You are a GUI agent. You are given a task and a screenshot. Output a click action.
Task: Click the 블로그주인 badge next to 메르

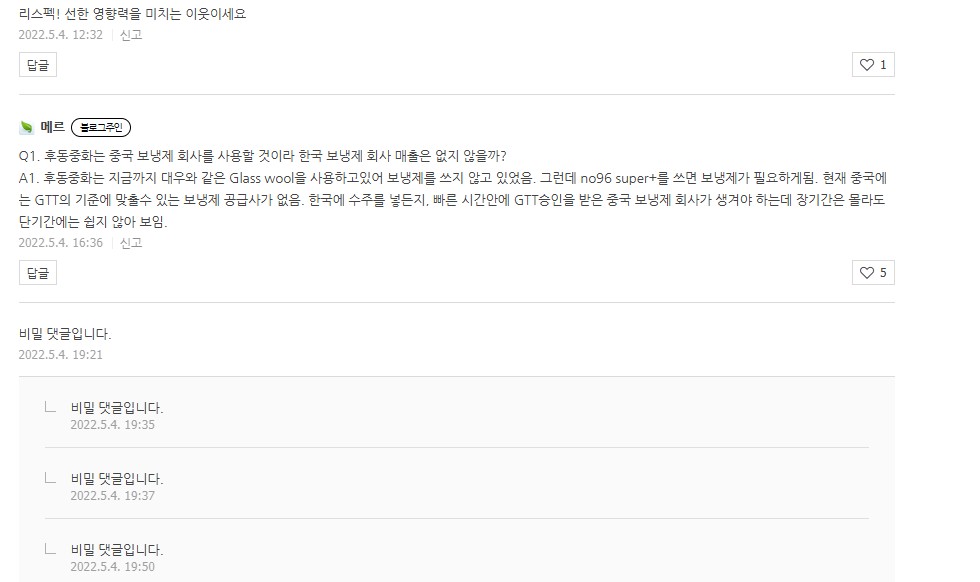pyautogui.click(x=101, y=128)
